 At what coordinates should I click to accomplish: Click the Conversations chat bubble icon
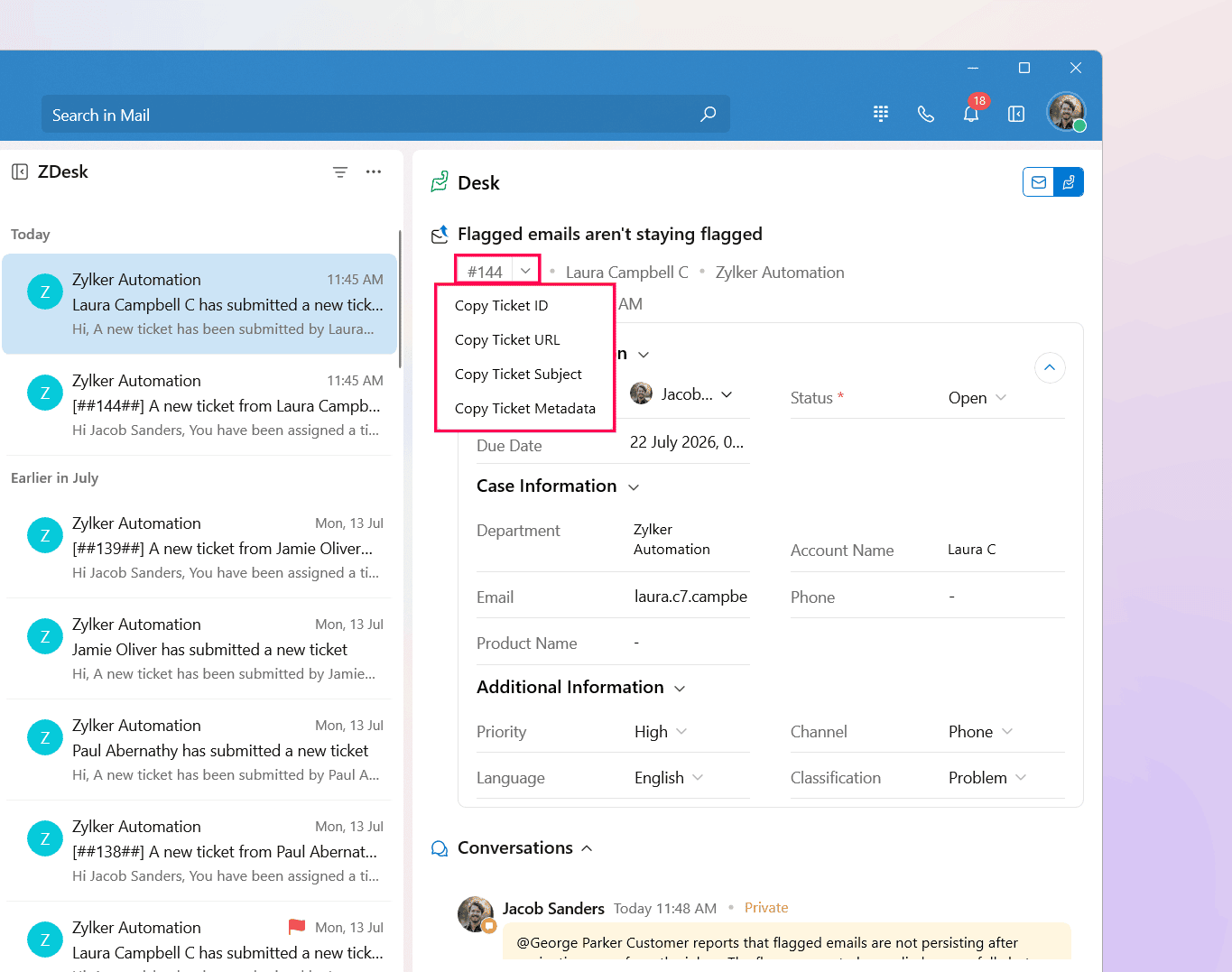440,848
